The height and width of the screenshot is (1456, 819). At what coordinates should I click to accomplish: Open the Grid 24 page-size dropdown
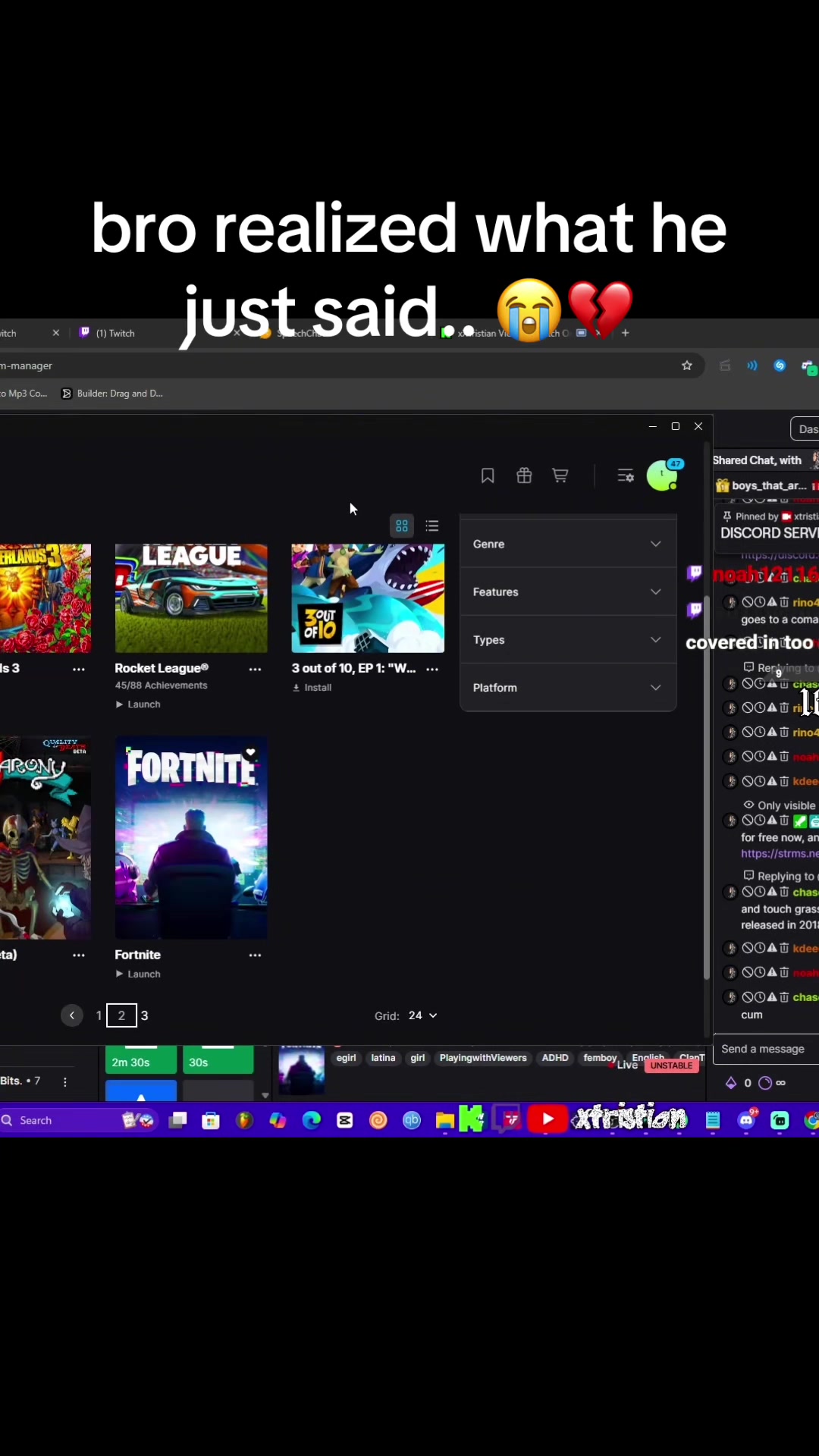click(422, 1015)
